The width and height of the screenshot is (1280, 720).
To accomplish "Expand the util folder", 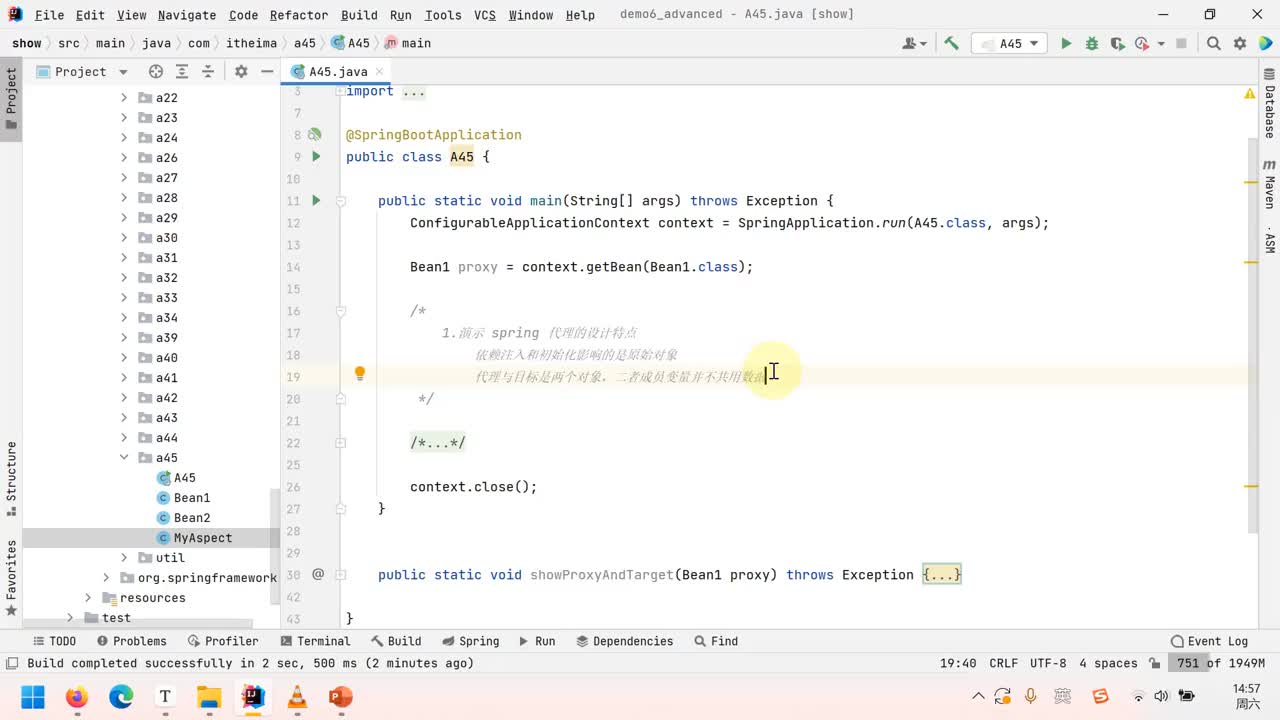I will pyautogui.click(x=124, y=557).
